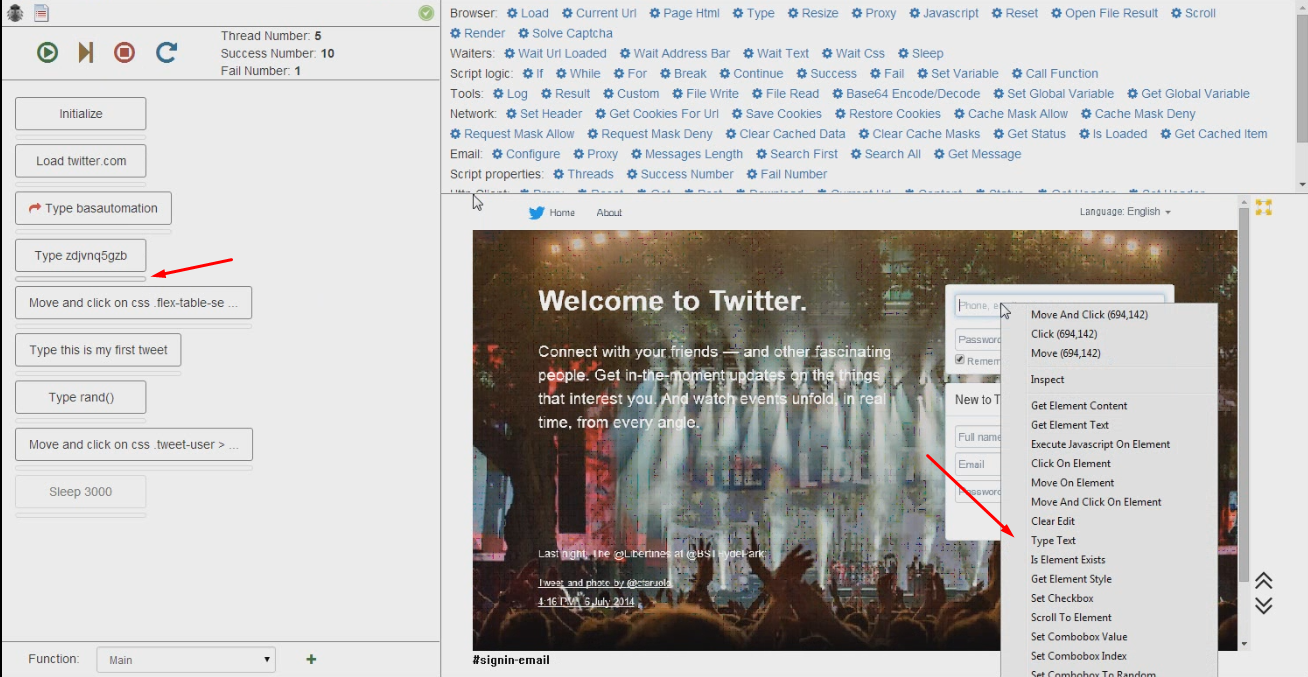
Task: Click the Load twitter.com action block
Action: coord(81,161)
